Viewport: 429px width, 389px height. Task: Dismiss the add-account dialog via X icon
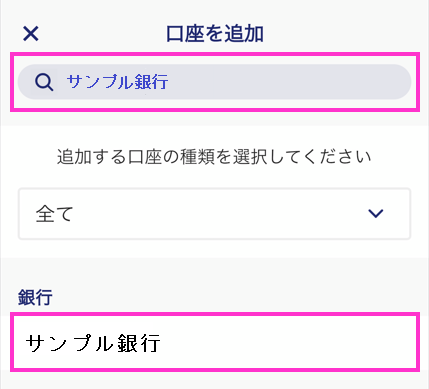tap(31, 34)
